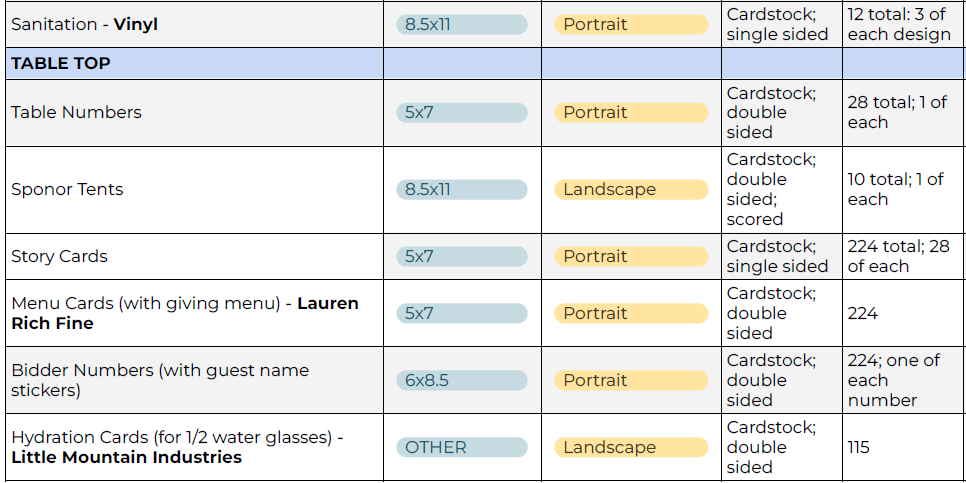Open the OTHER size dropdown for Hydration Cards

(461, 447)
